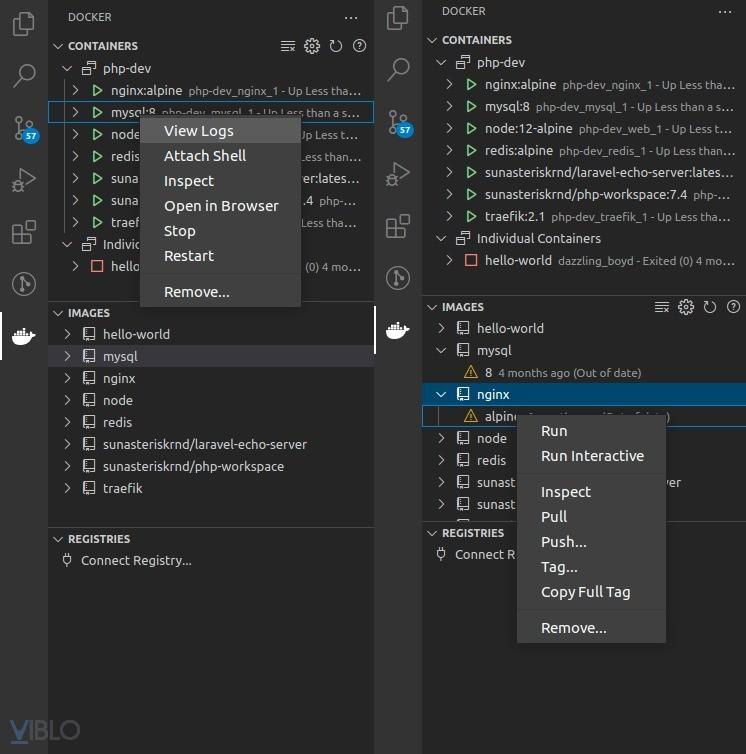Click the help icon in the Images header
The image size is (746, 754).
[734, 307]
